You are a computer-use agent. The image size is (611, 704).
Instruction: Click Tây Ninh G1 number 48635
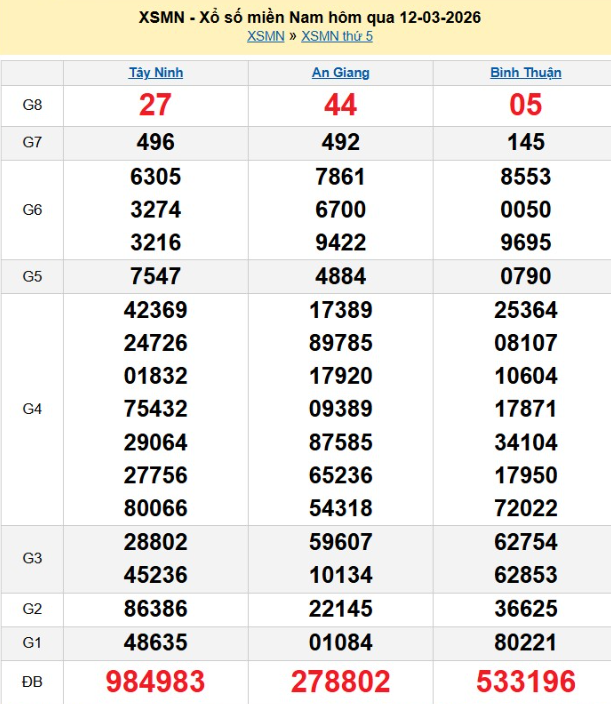click(156, 643)
